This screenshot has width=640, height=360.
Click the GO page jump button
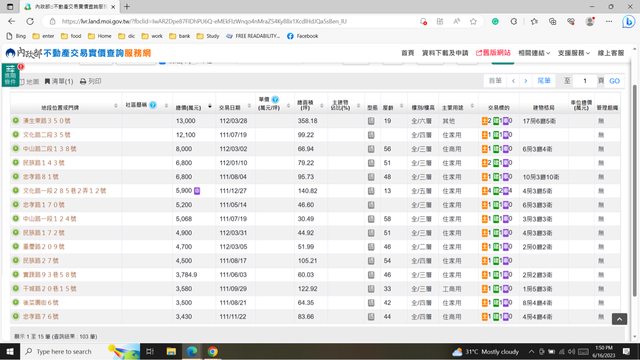614,81
